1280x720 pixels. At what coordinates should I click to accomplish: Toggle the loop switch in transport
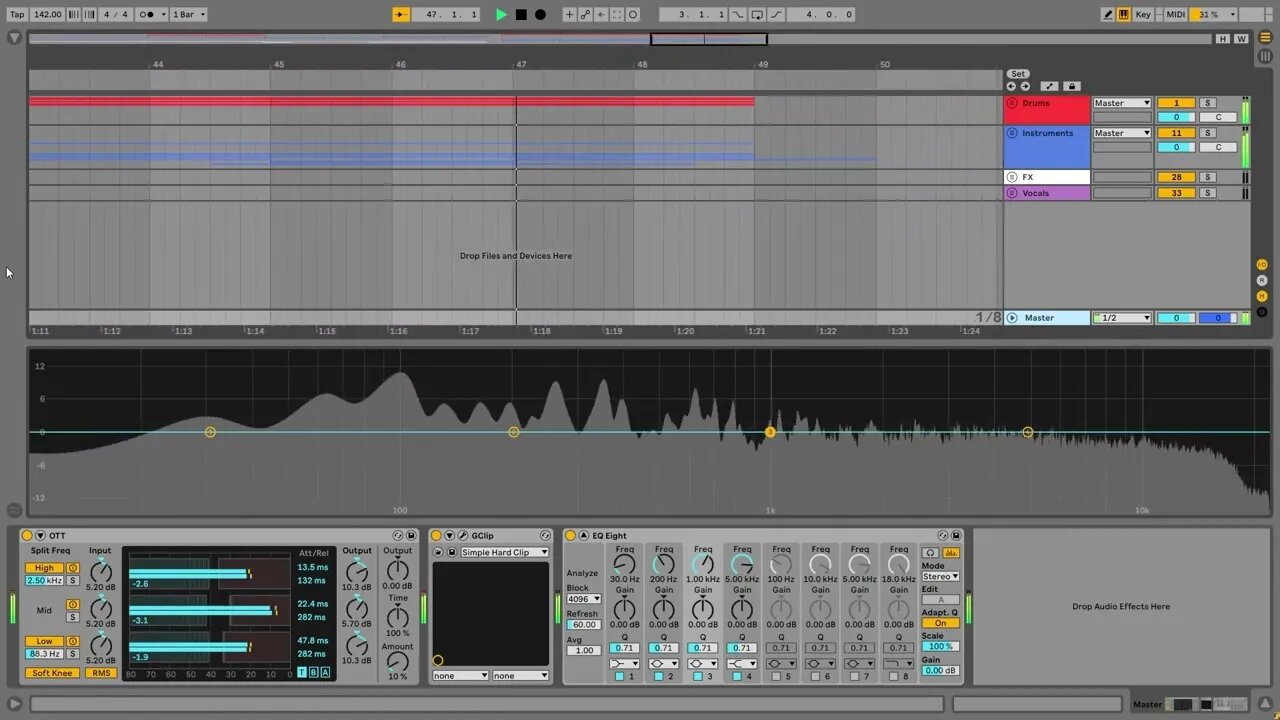[x=757, y=14]
